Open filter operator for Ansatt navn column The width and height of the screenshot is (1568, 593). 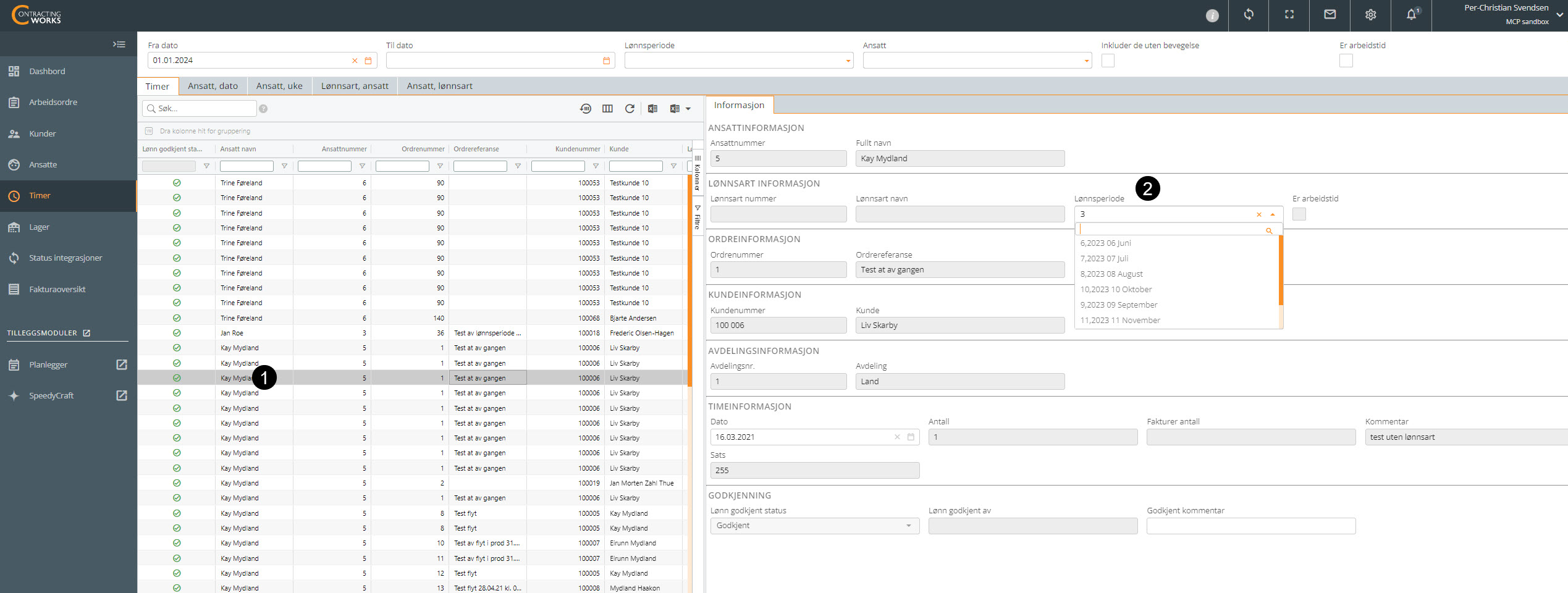click(x=284, y=166)
